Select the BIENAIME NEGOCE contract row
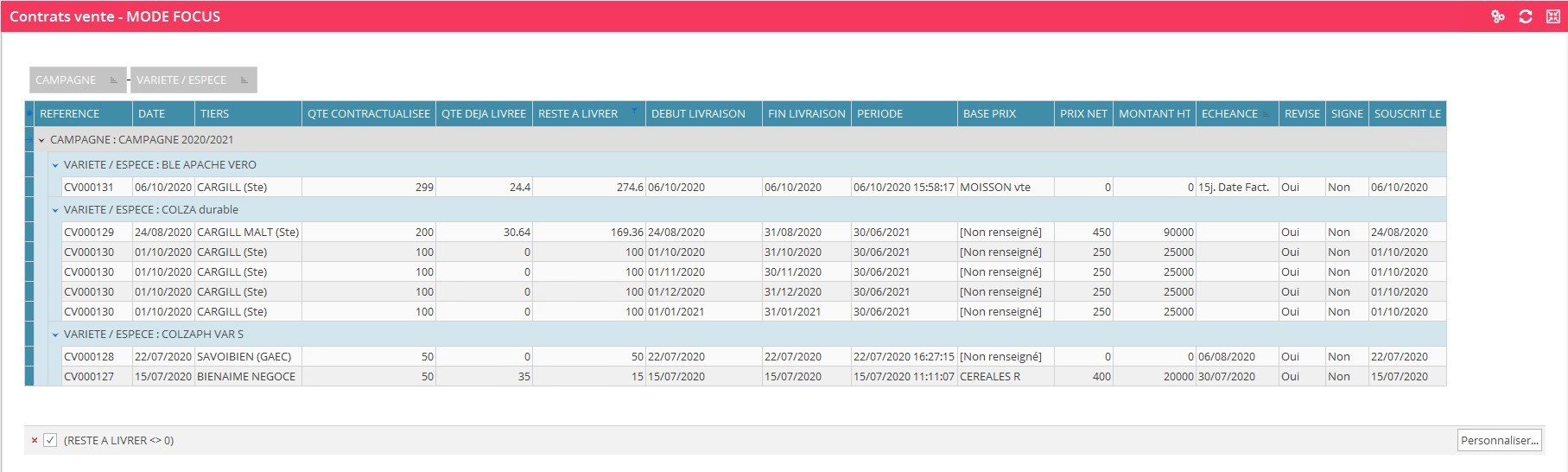1568x472 pixels. tap(246, 377)
